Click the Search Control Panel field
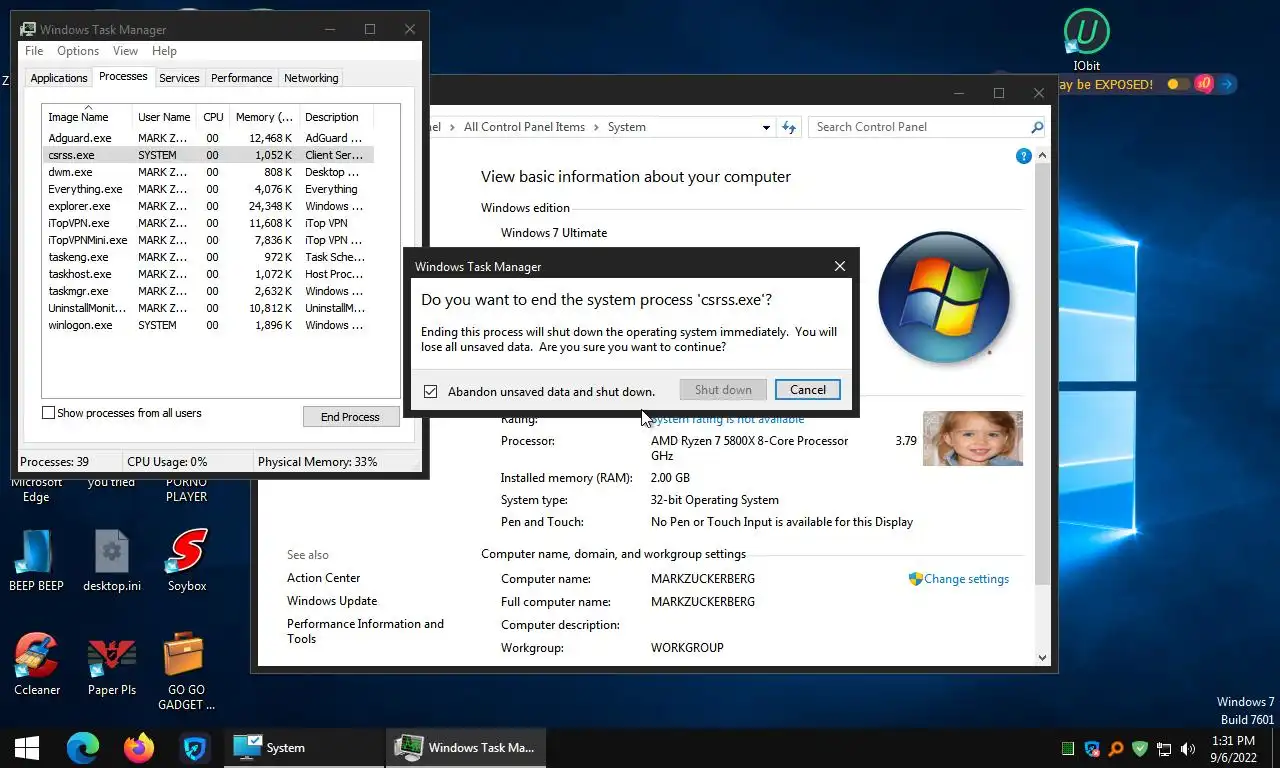The height and width of the screenshot is (768, 1280). [x=920, y=127]
